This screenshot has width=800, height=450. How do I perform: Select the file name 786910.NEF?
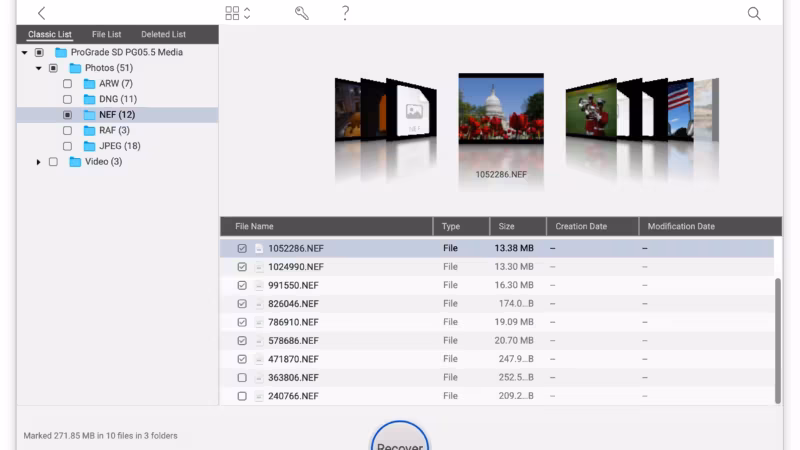pyautogui.click(x=293, y=322)
